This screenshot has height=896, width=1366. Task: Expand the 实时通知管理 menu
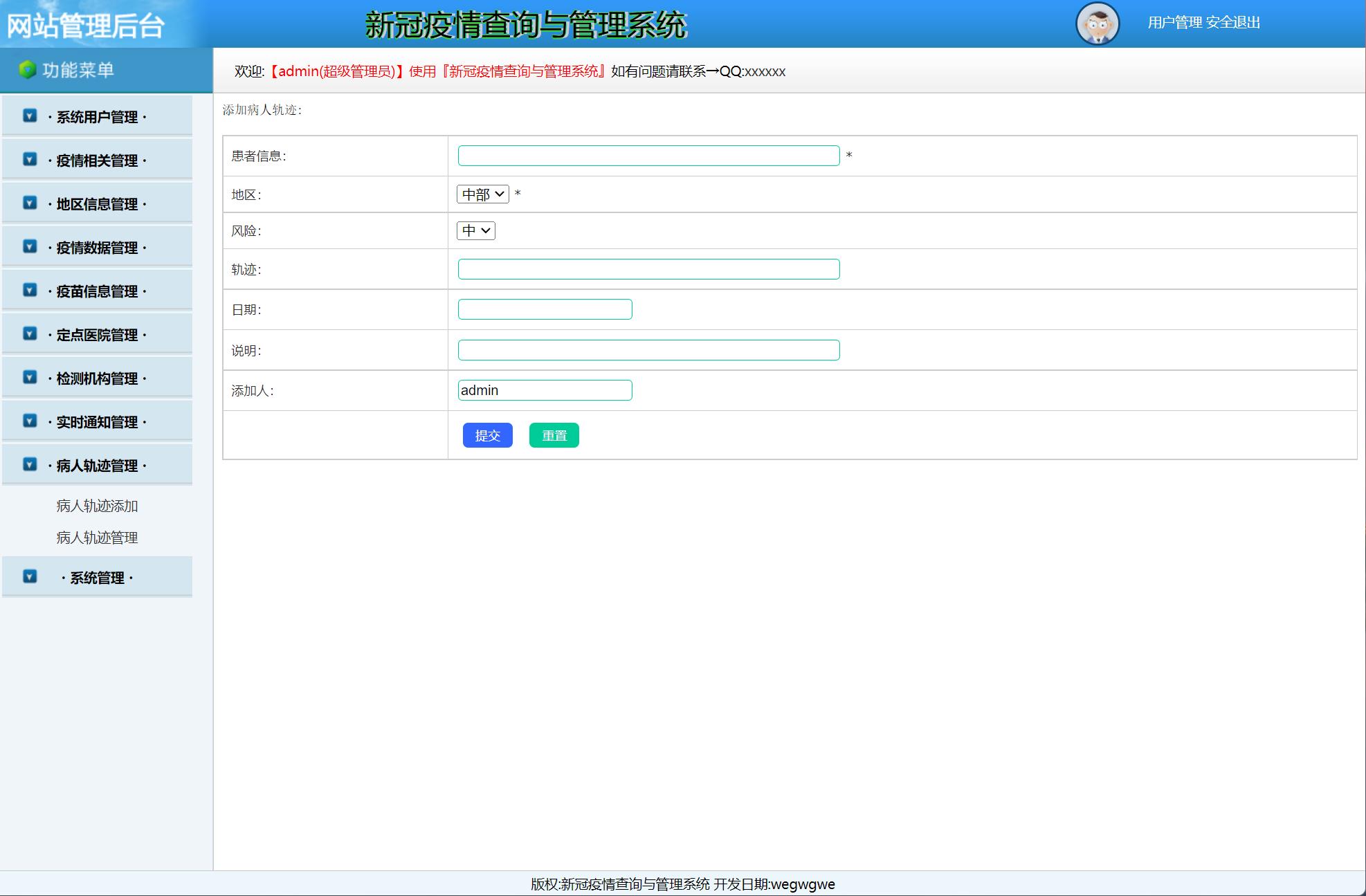click(x=97, y=422)
